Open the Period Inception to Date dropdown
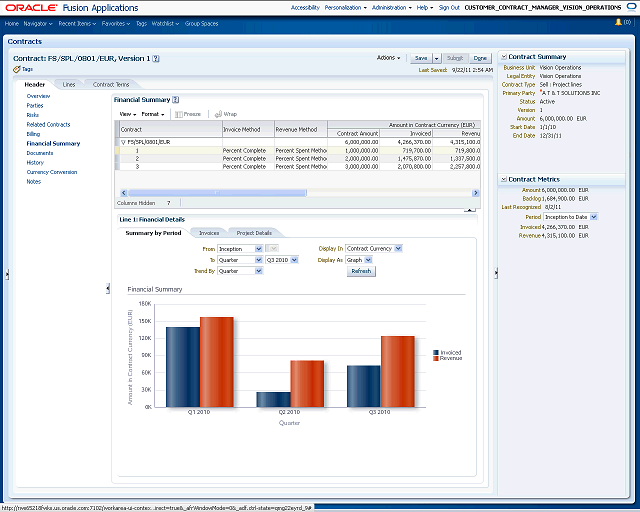The width and height of the screenshot is (640, 512). pyautogui.click(x=593, y=217)
